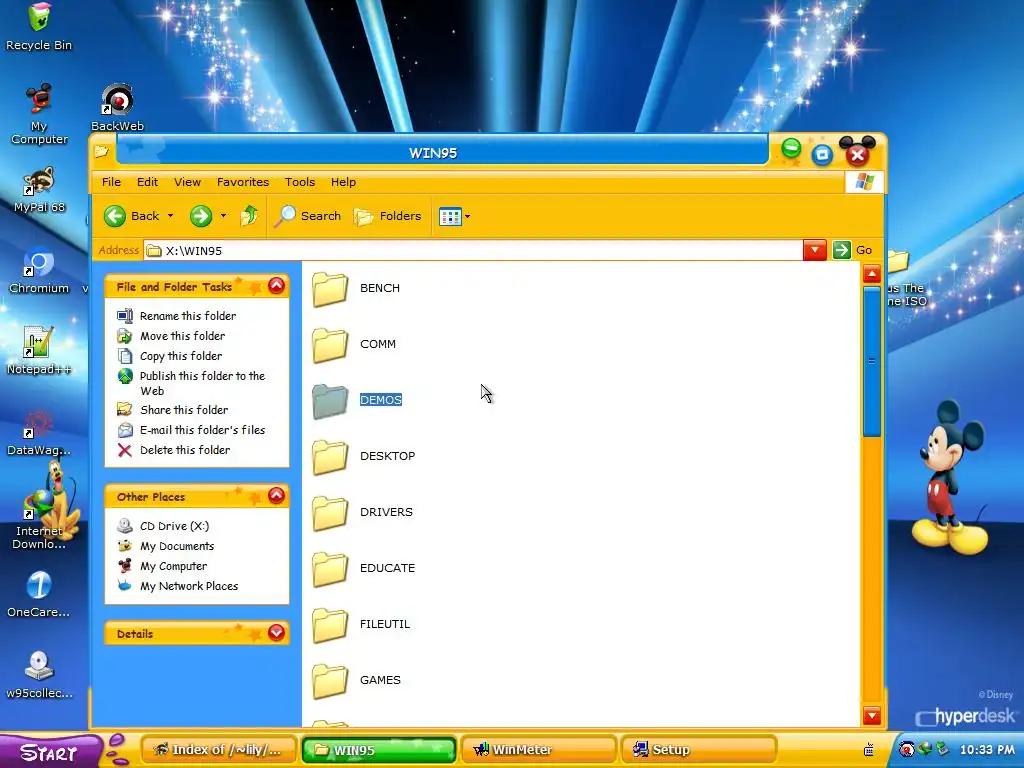This screenshot has width=1024, height=768.
Task: Click the scrollbar down arrow
Action: [872, 715]
